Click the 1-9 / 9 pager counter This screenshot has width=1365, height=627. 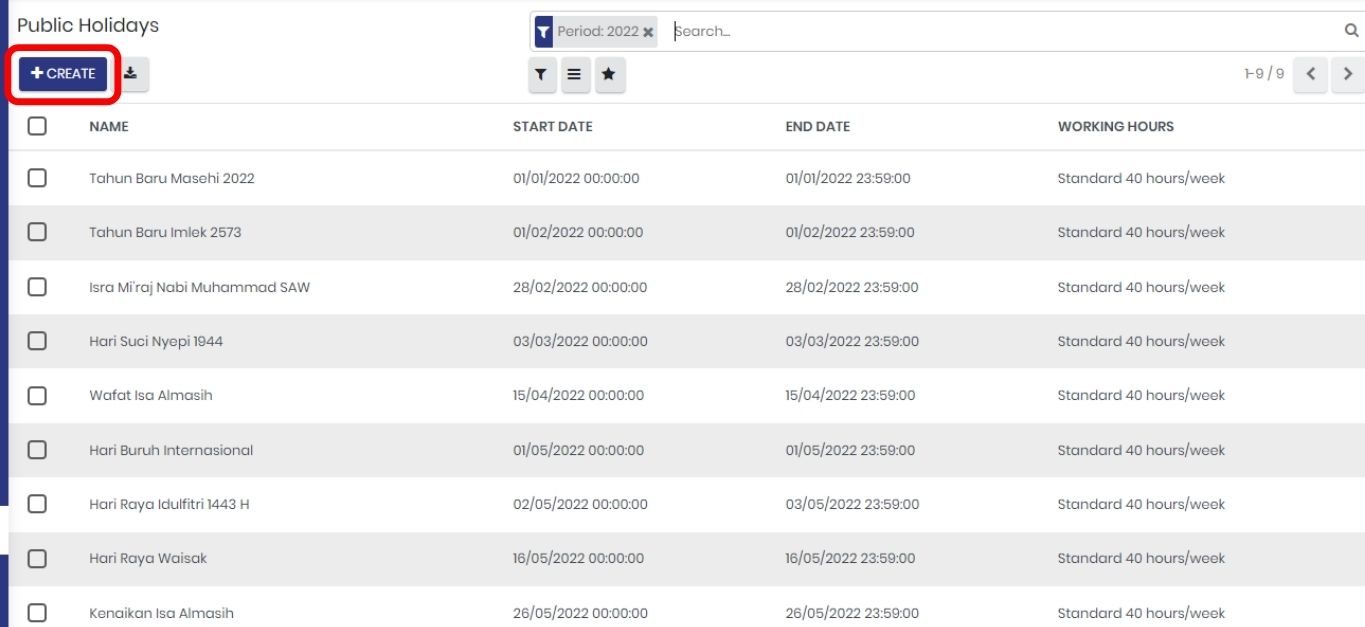[x=1264, y=74]
